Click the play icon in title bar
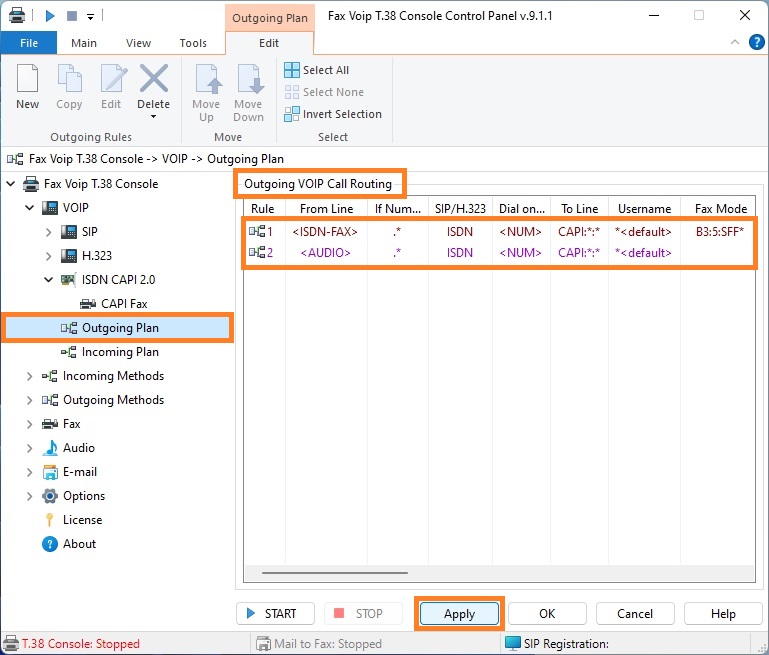This screenshot has width=769, height=655. click(x=50, y=15)
